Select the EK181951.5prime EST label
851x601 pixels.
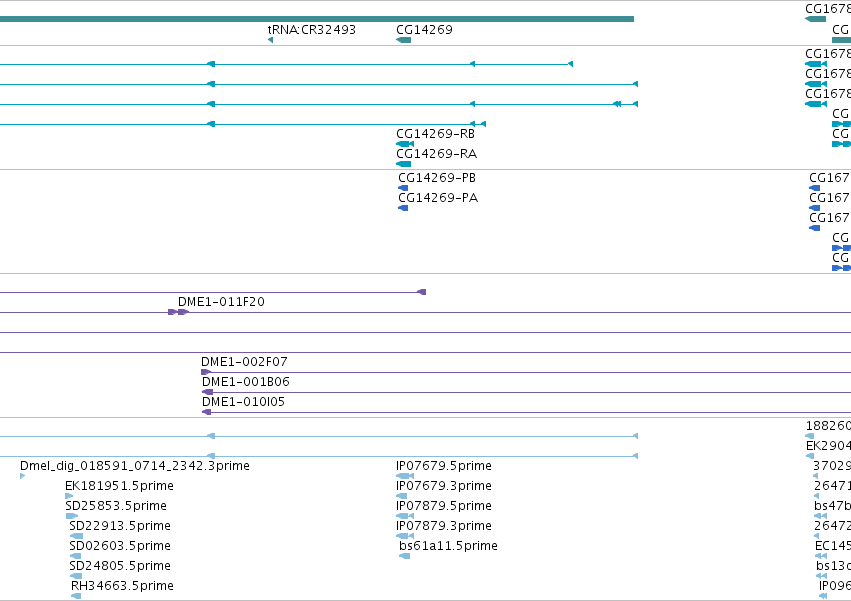[x=119, y=486]
